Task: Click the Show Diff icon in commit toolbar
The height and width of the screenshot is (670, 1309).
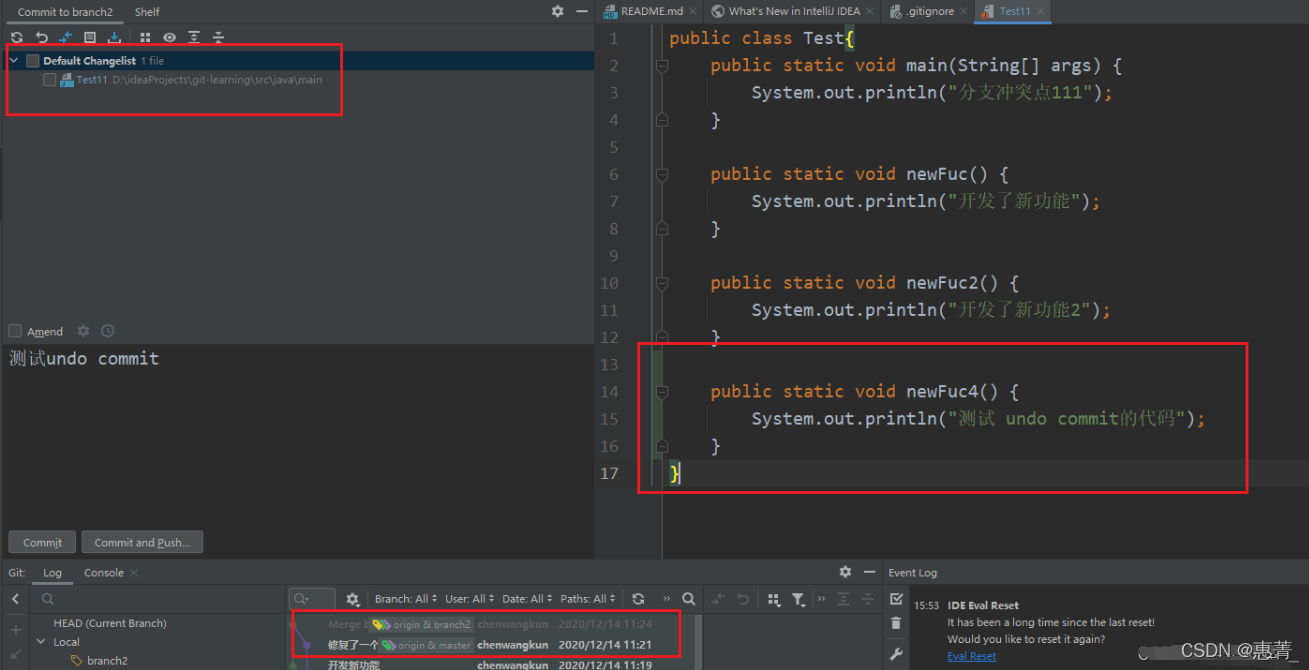Action: coord(66,37)
